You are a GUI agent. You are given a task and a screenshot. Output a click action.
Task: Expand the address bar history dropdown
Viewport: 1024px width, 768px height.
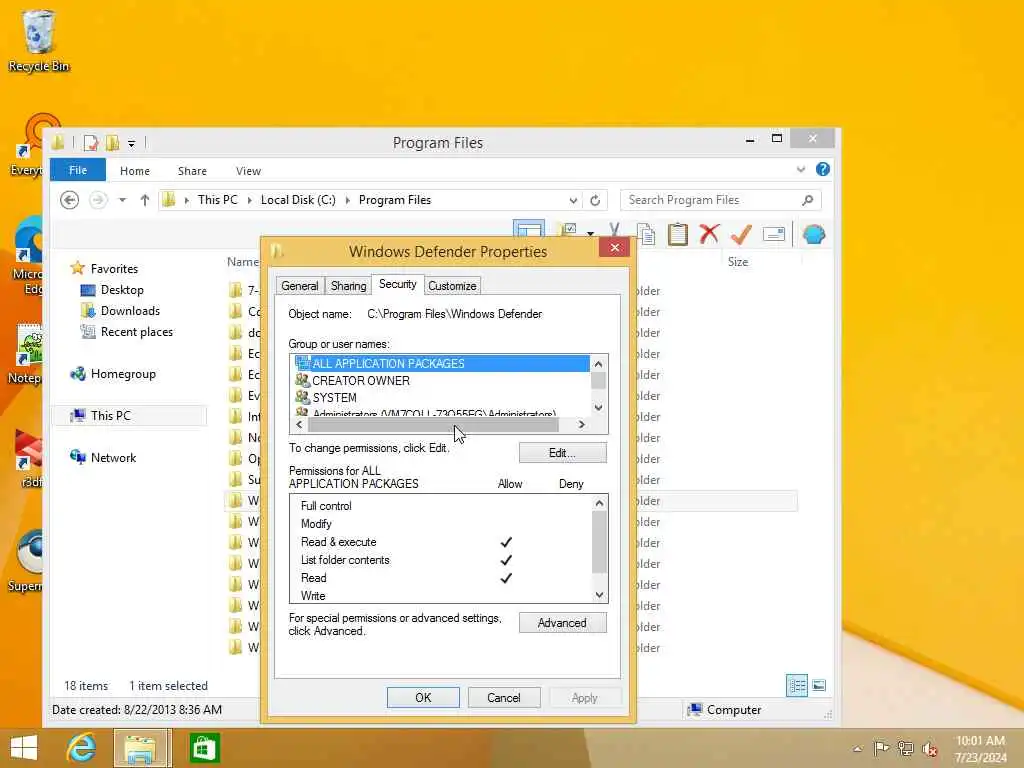[x=573, y=200]
